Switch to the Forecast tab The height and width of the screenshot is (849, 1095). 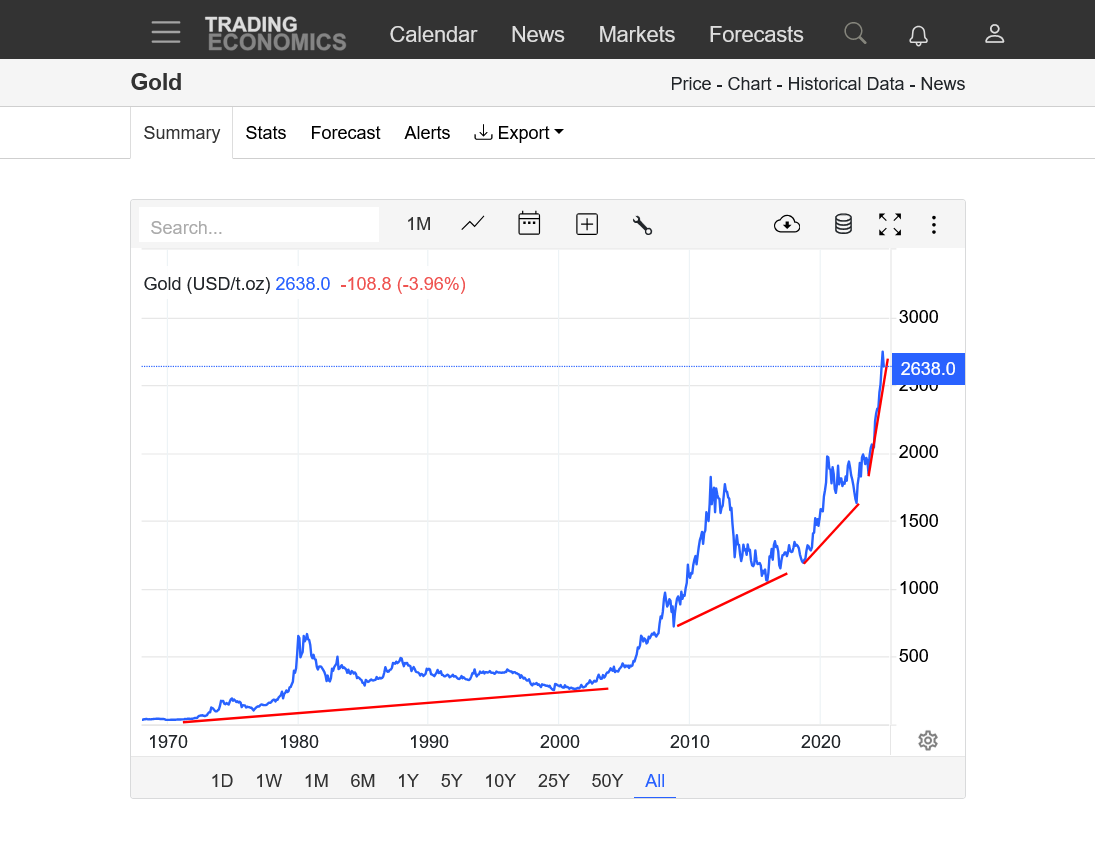tap(345, 133)
